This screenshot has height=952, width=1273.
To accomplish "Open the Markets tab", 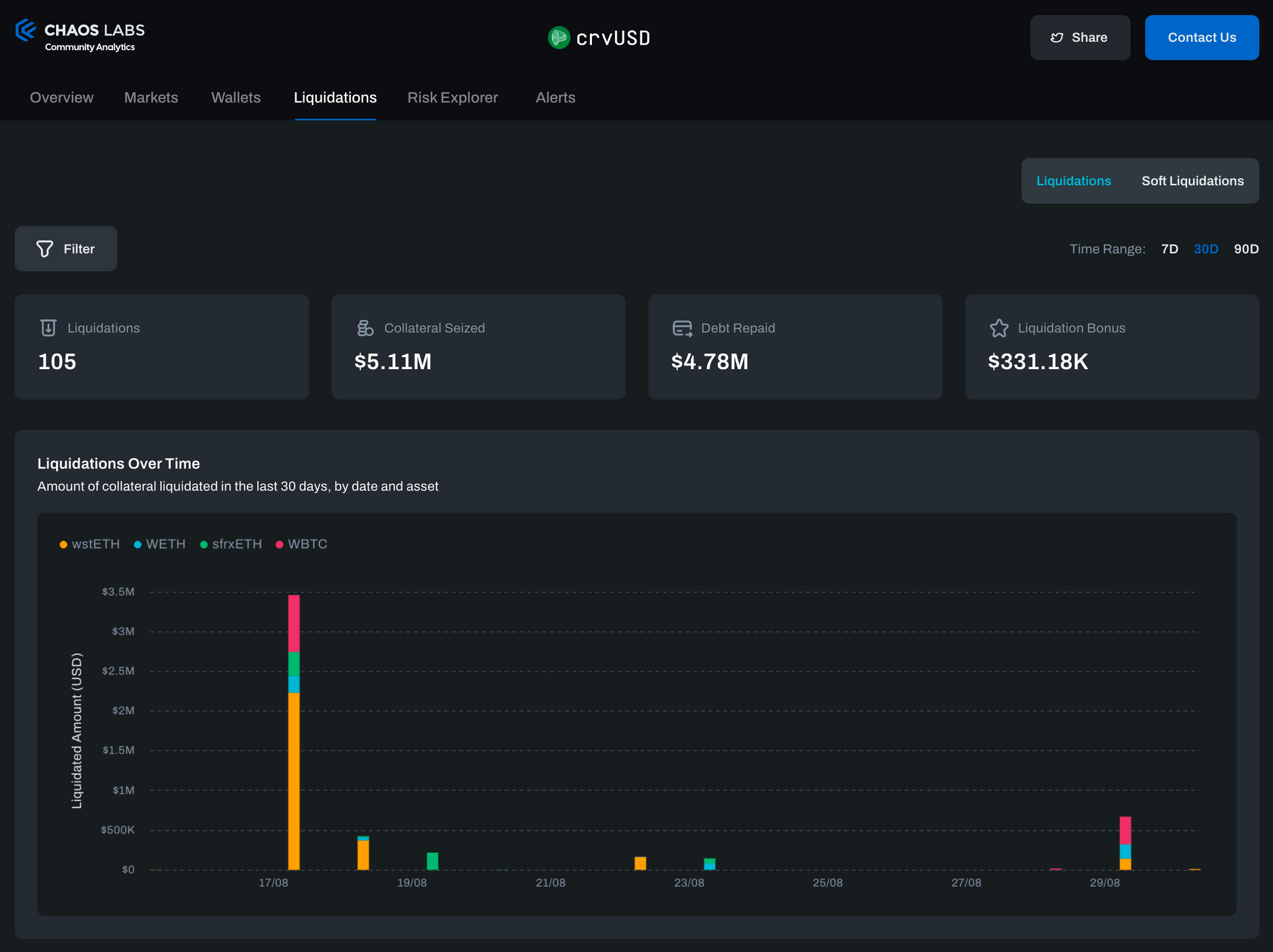I will tap(151, 97).
